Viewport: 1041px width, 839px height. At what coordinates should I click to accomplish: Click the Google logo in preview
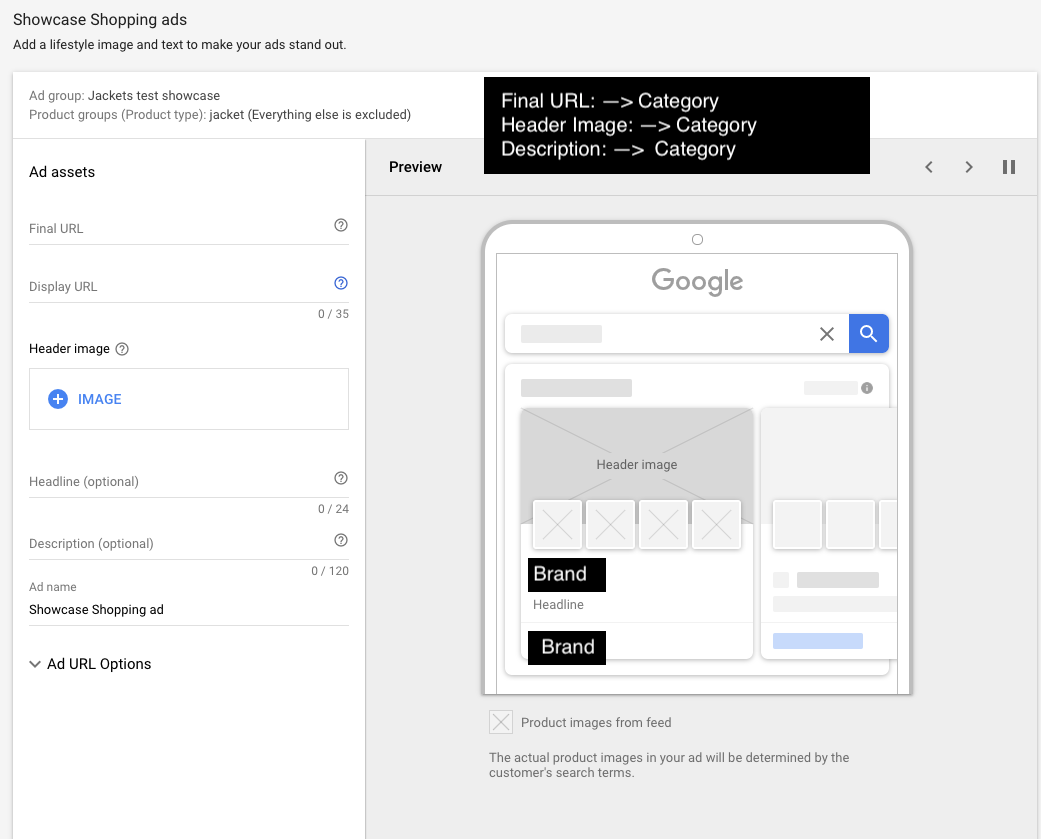pyautogui.click(x=697, y=281)
